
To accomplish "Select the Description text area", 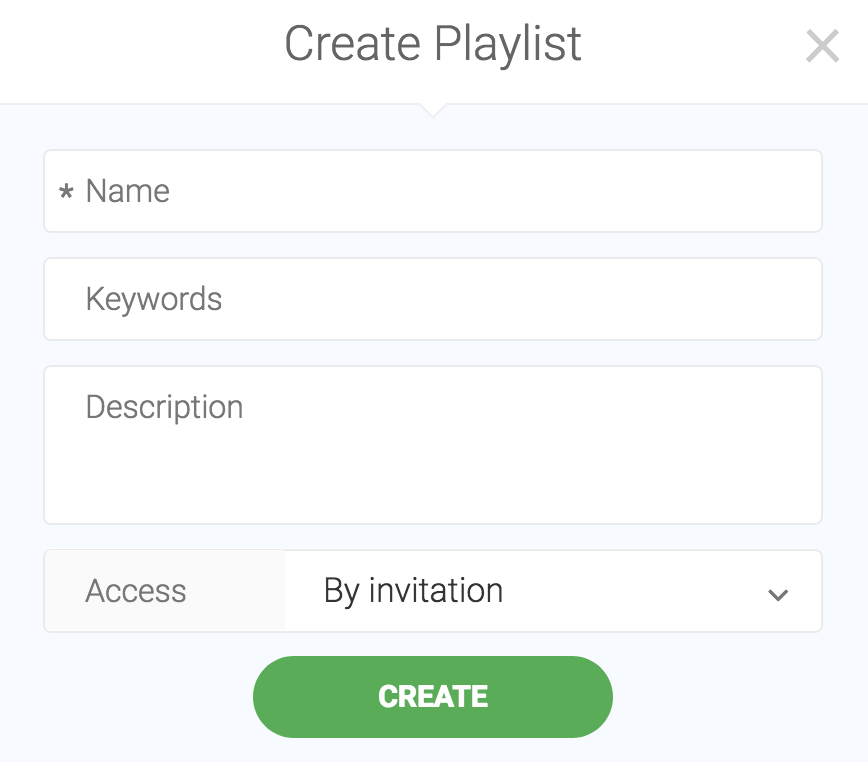I will point(433,445).
